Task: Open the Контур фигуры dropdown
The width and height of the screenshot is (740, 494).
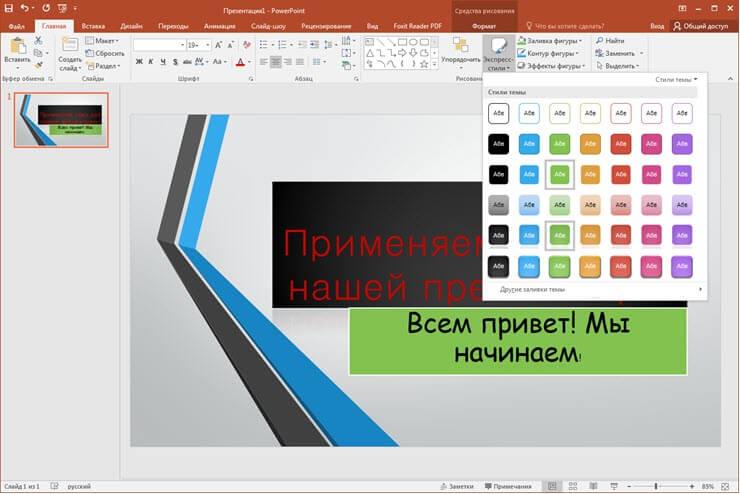Action: (548, 53)
